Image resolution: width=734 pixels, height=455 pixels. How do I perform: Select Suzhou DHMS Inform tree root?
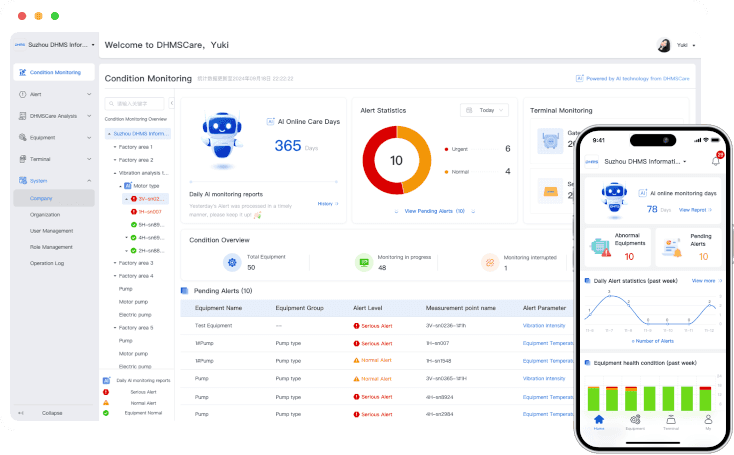[x=138, y=134]
